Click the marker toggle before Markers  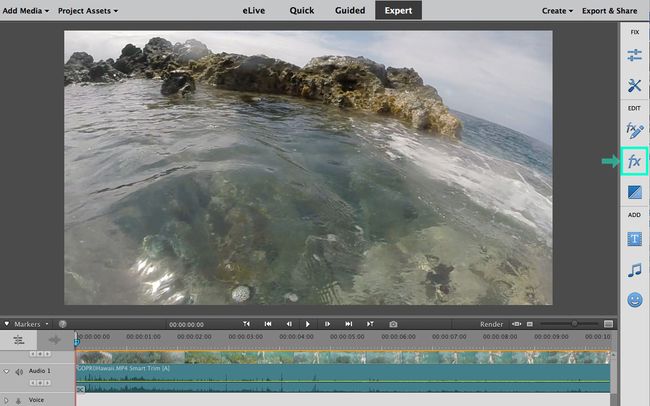pyautogui.click(x=7, y=323)
